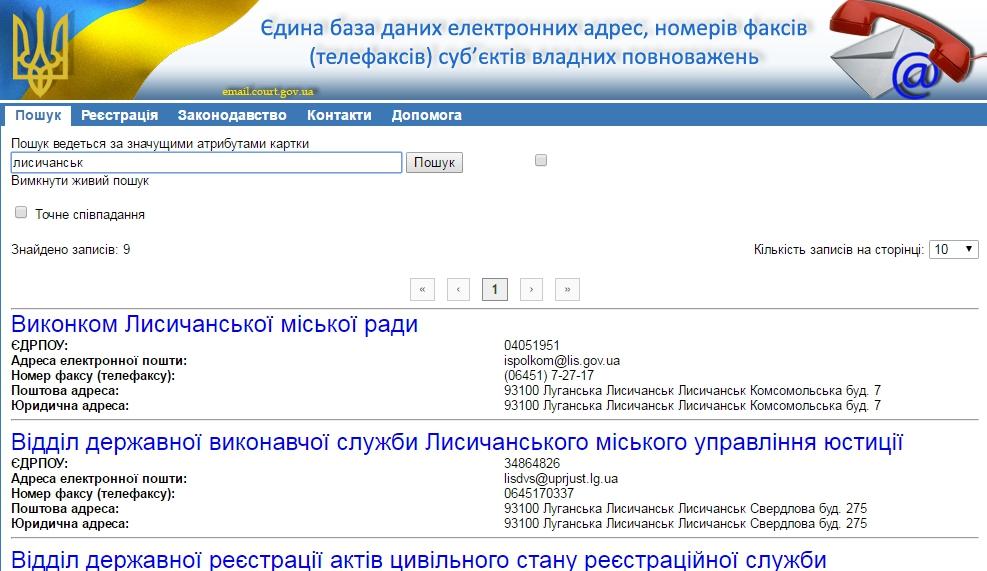This screenshot has height=571, width=987.
Task: Toggle the live search disable checkbox
Action: 541,160
